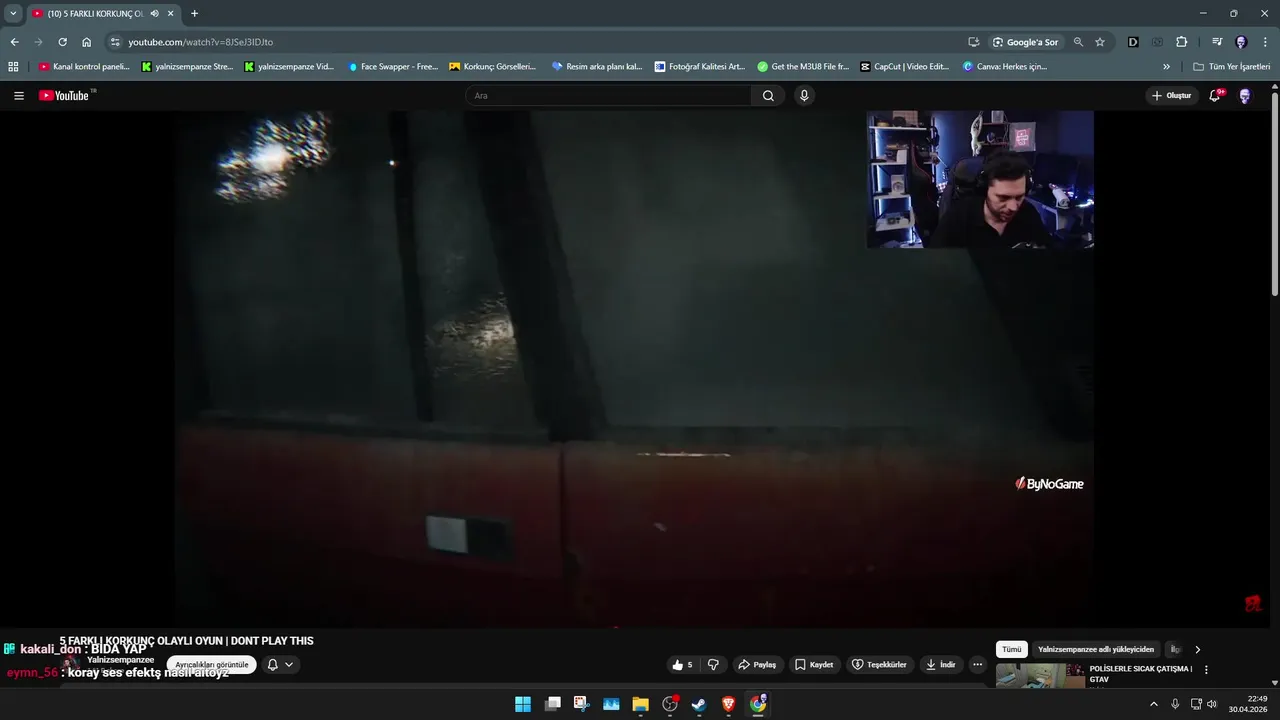The height and width of the screenshot is (720, 1280).
Task: Open Windows Start menu
Action: click(523, 704)
